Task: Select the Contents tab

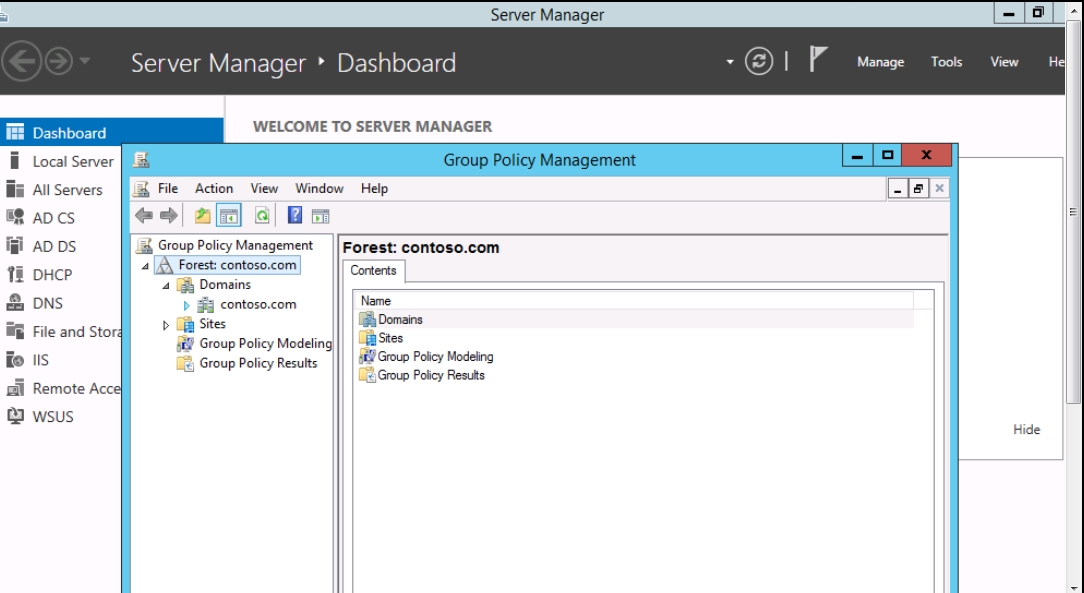Action: coord(373,271)
